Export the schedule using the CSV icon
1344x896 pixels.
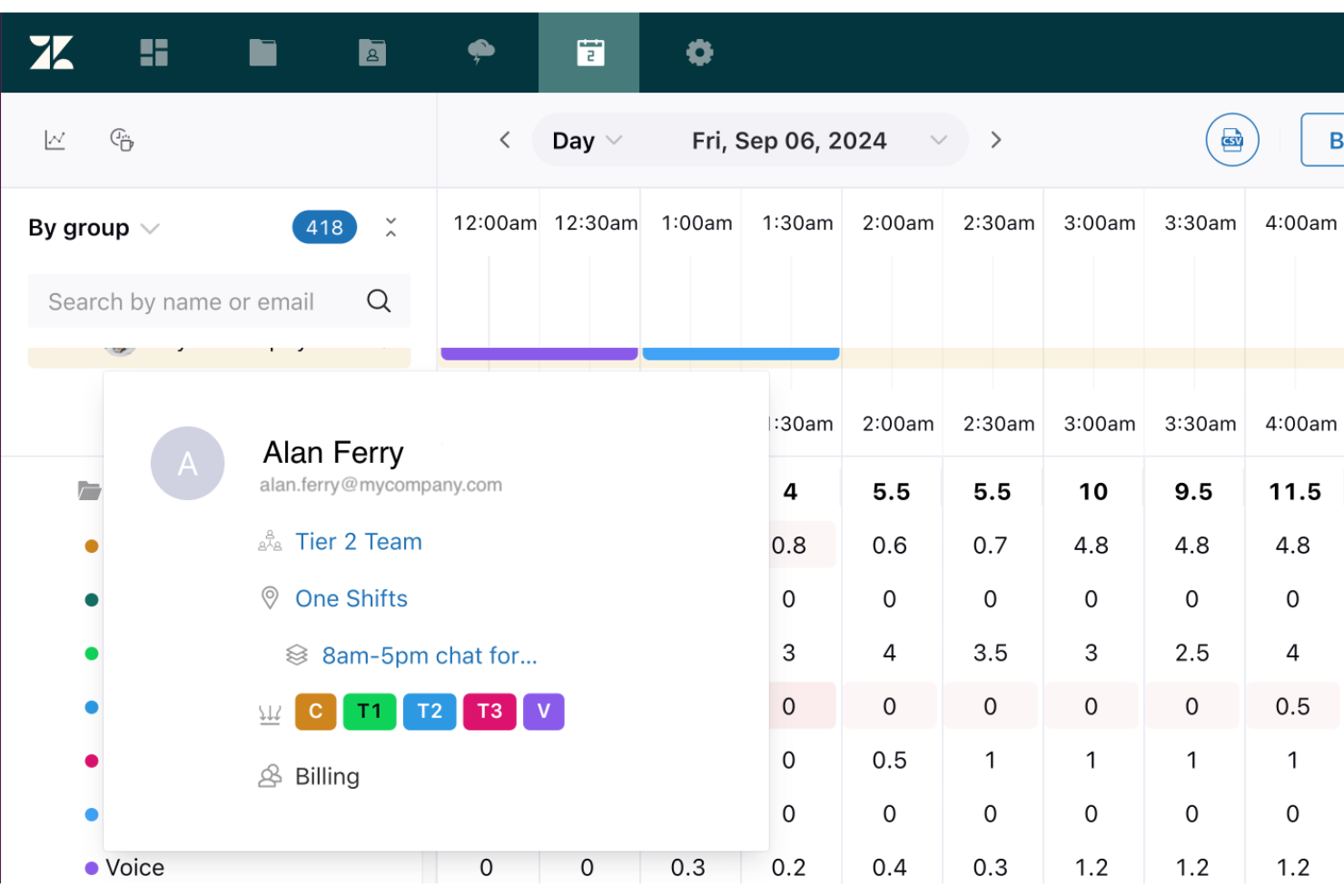click(1231, 140)
